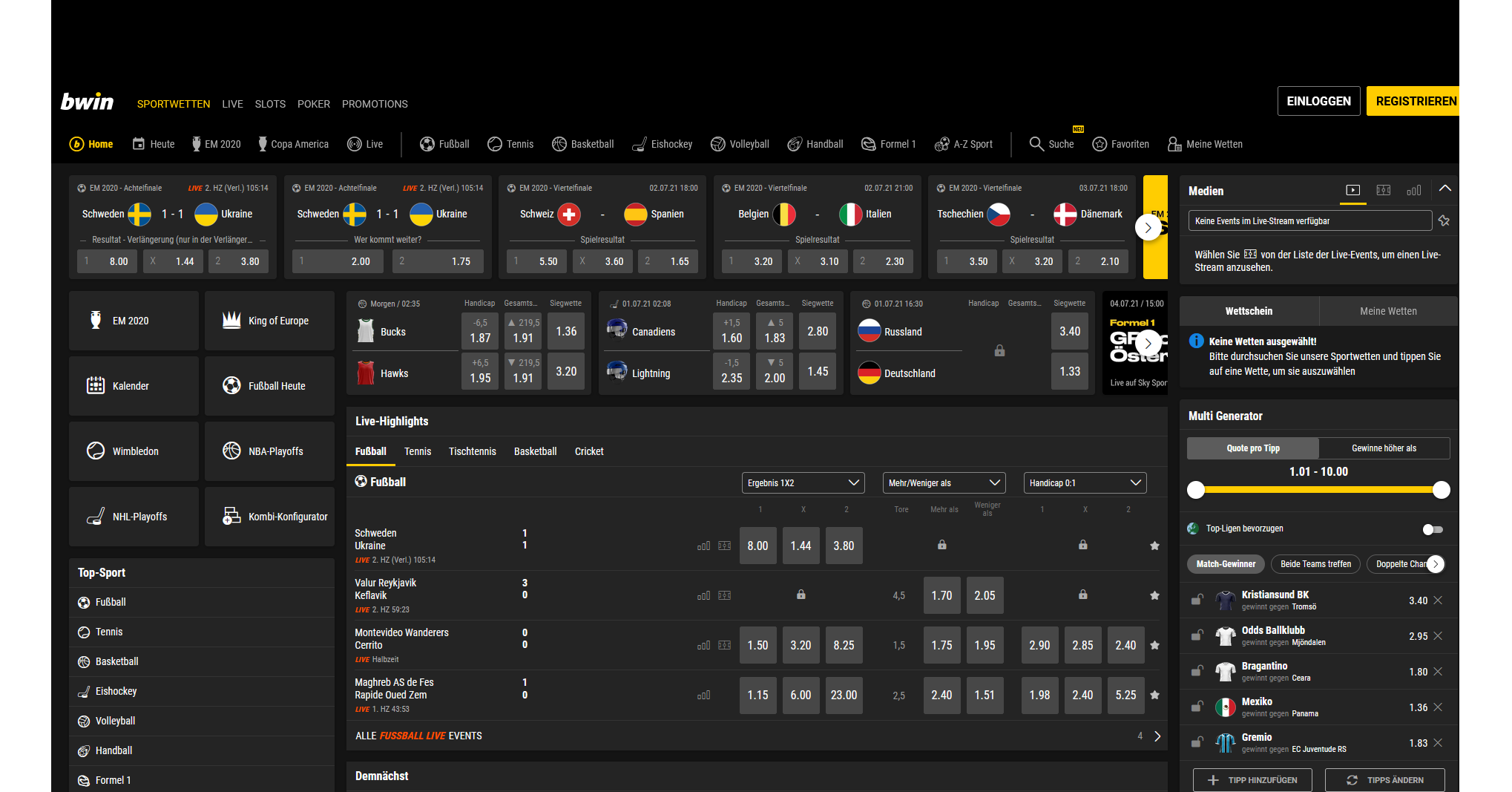Switch to Meine Wetten betslip tab

(1388, 311)
